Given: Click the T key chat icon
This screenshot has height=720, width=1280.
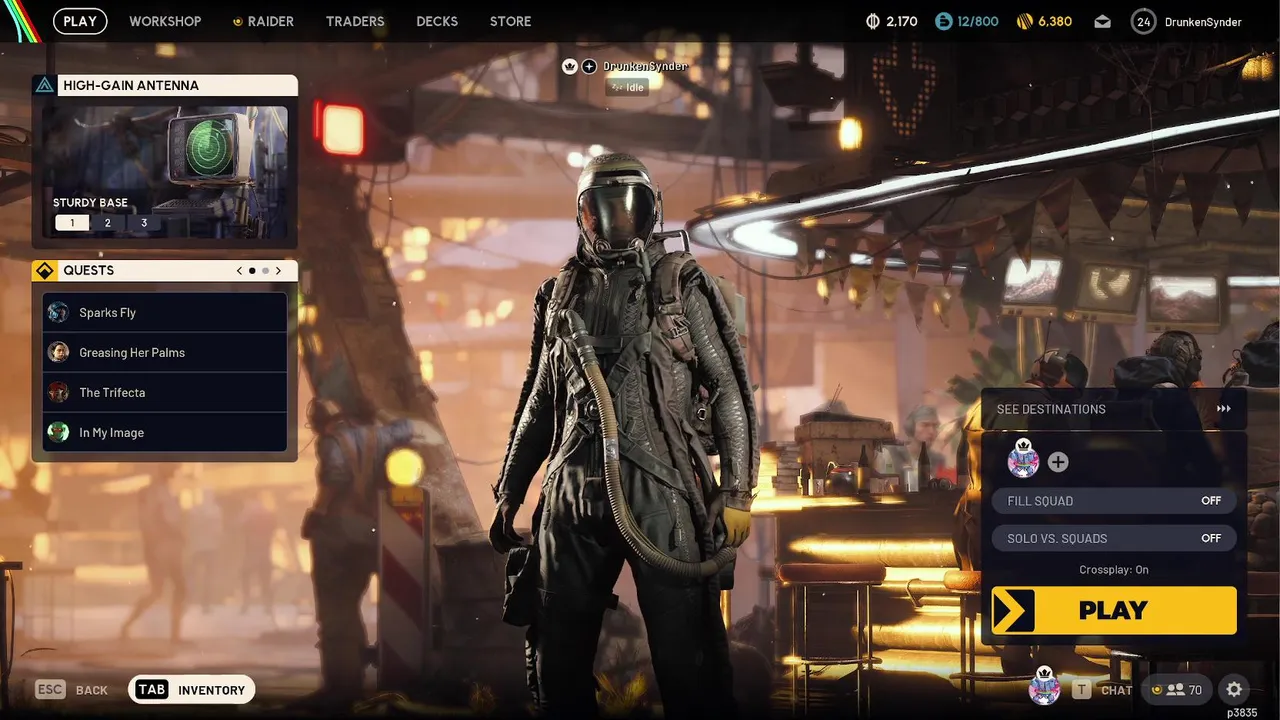Looking at the screenshot, I should tap(1081, 689).
